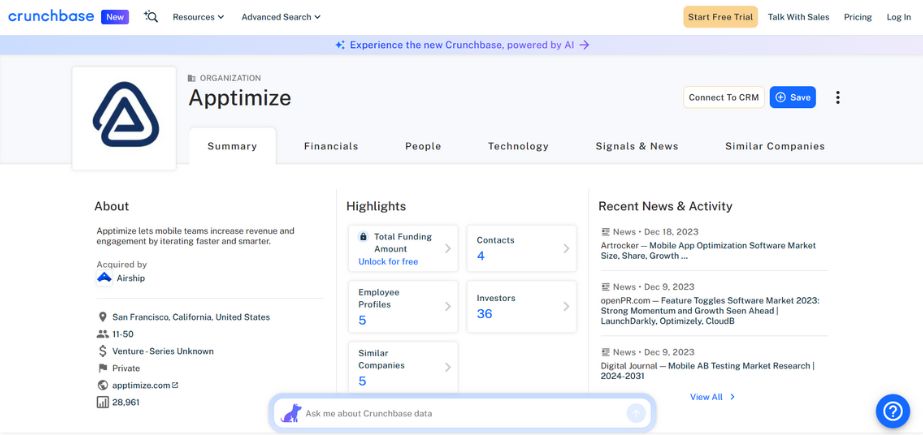This screenshot has height=435, width=923.
Task: Save the Apptimize organization
Action: click(x=792, y=98)
